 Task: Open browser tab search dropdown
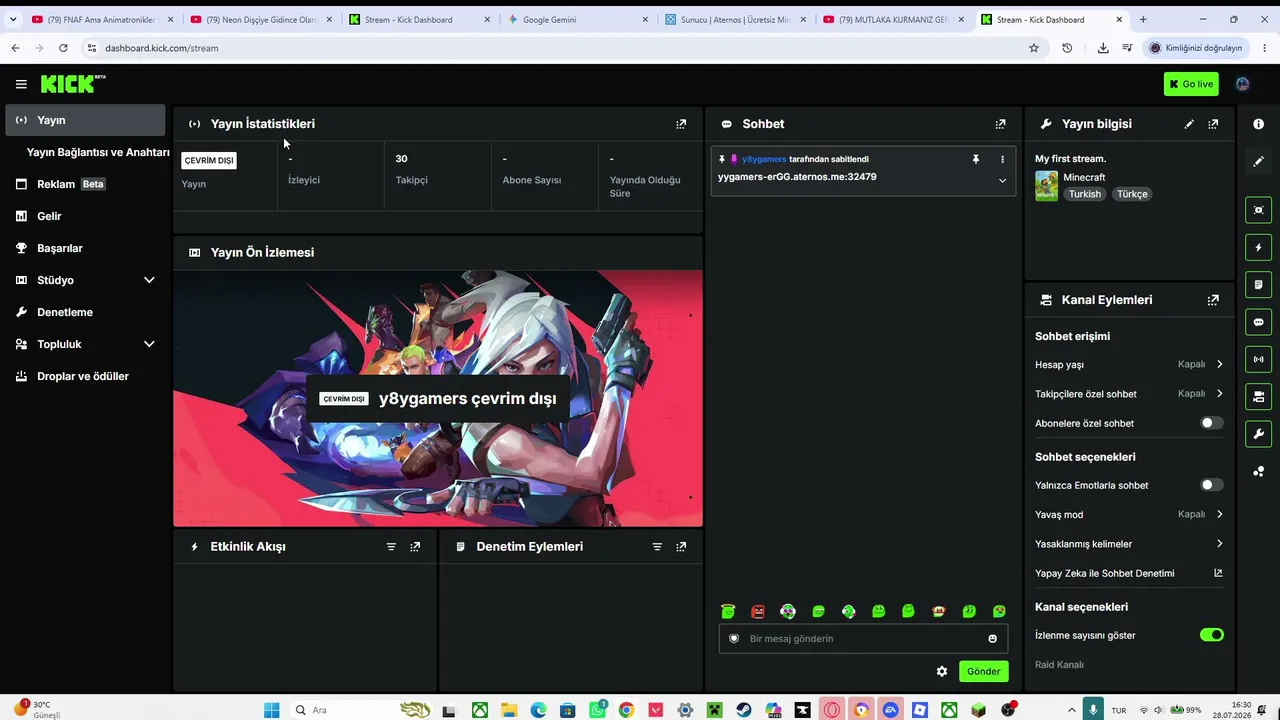click(13, 19)
